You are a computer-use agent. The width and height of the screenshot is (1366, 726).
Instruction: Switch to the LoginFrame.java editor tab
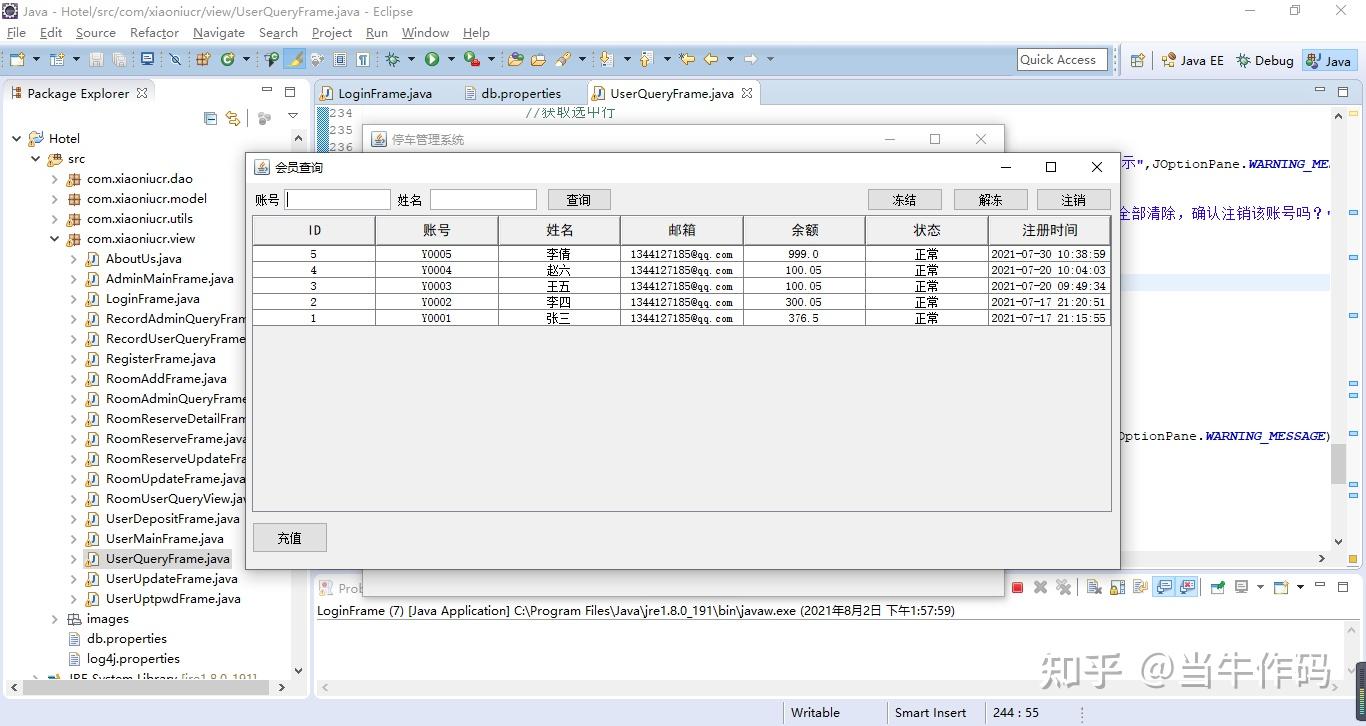pyautogui.click(x=375, y=93)
